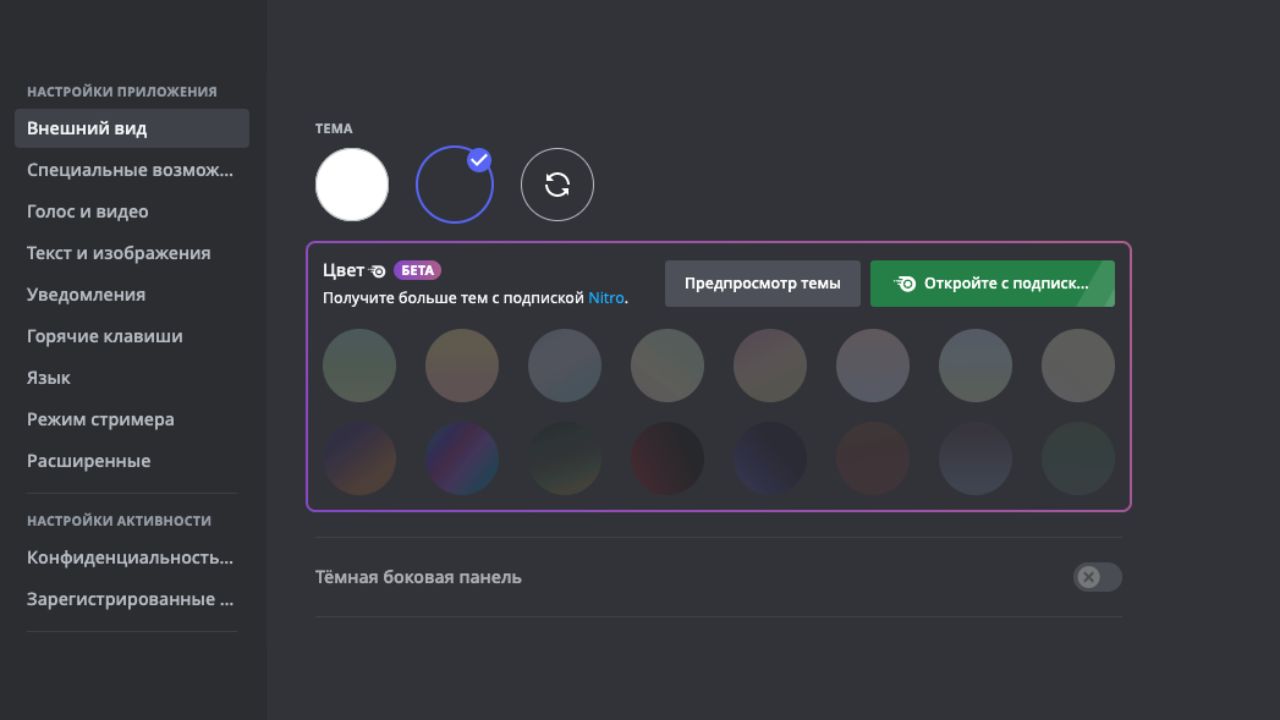1280x720 pixels.
Task: Select the second color theme in bottom row
Action: coord(462,458)
